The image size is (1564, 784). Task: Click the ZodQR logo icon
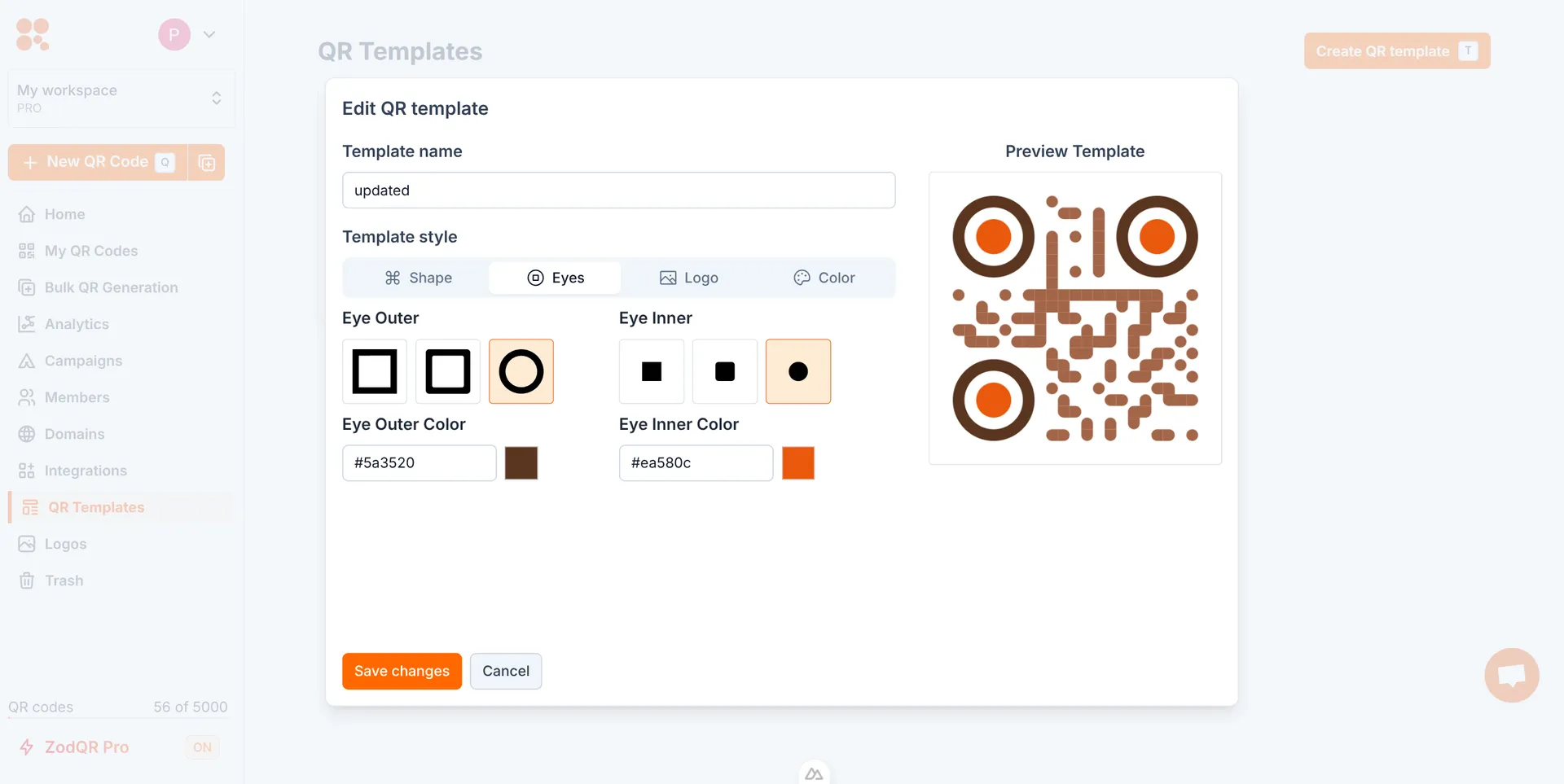click(x=33, y=34)
